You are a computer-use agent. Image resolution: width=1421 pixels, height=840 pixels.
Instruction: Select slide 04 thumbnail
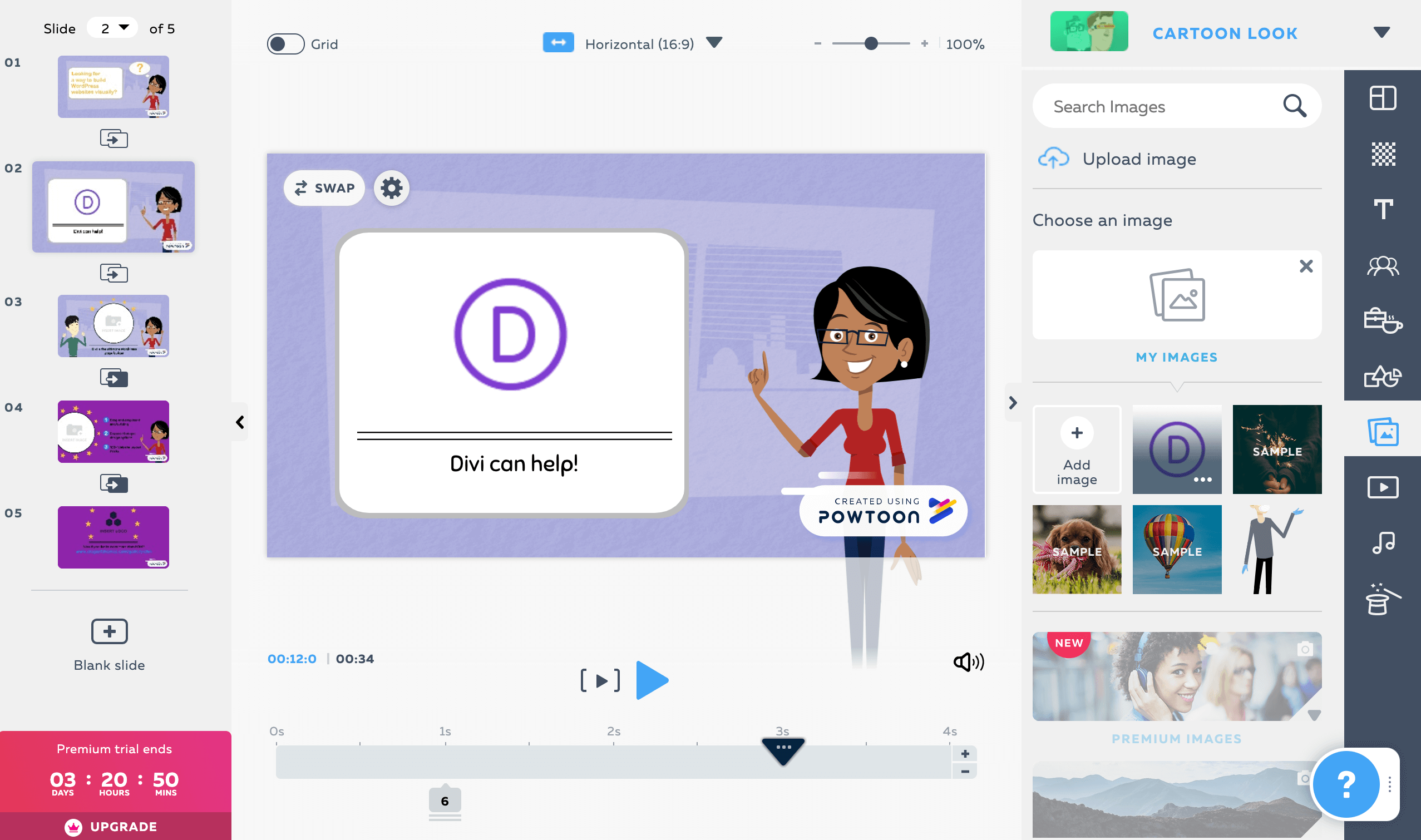click(113, 431)
